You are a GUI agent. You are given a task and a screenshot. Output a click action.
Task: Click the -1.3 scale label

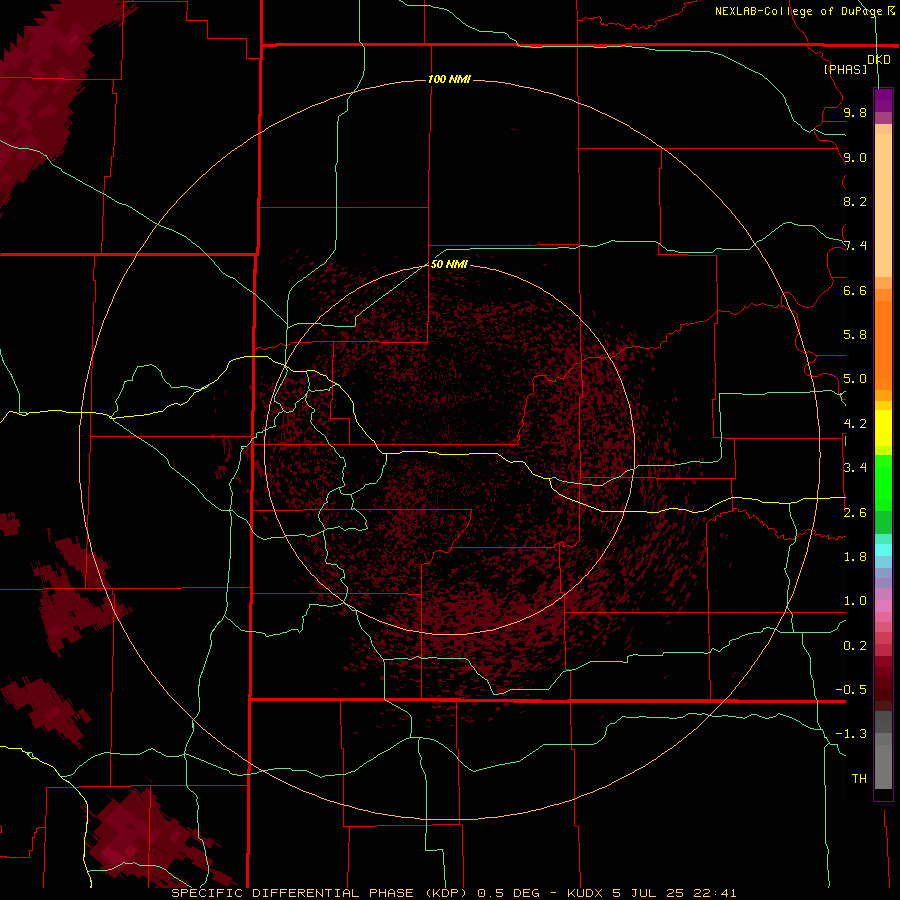851,734
